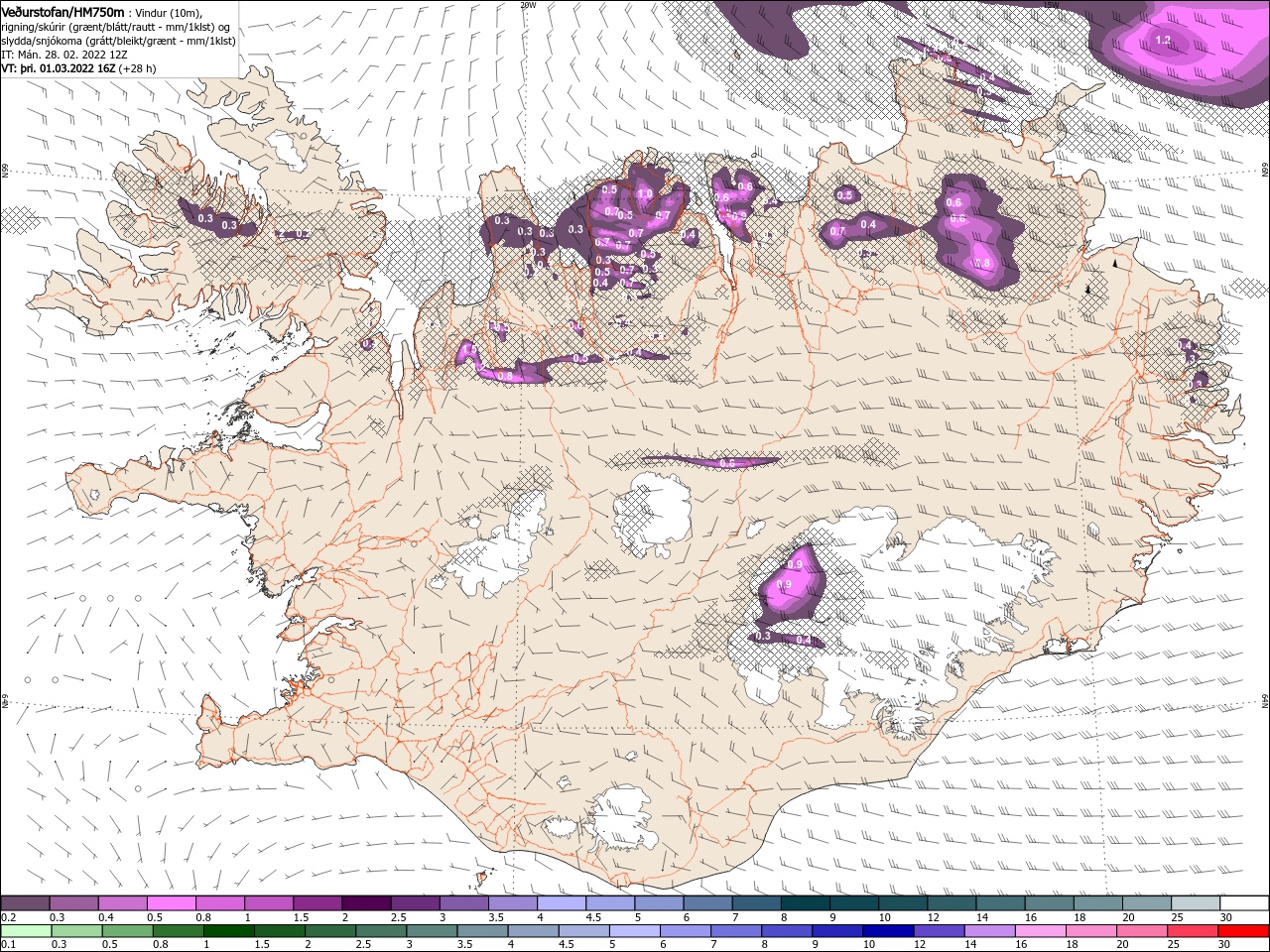Select the bright pink 0.5–0.8 swatch in the upper scale

(x=171, y=903)
